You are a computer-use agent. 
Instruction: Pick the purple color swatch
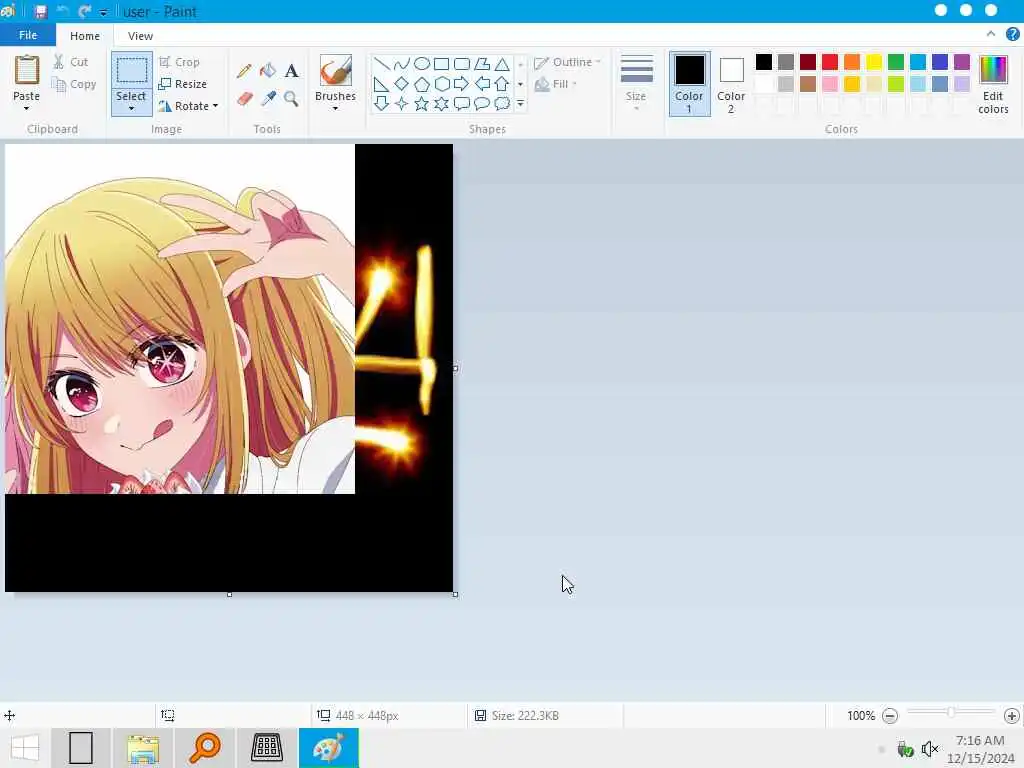(x=962, y=62)
